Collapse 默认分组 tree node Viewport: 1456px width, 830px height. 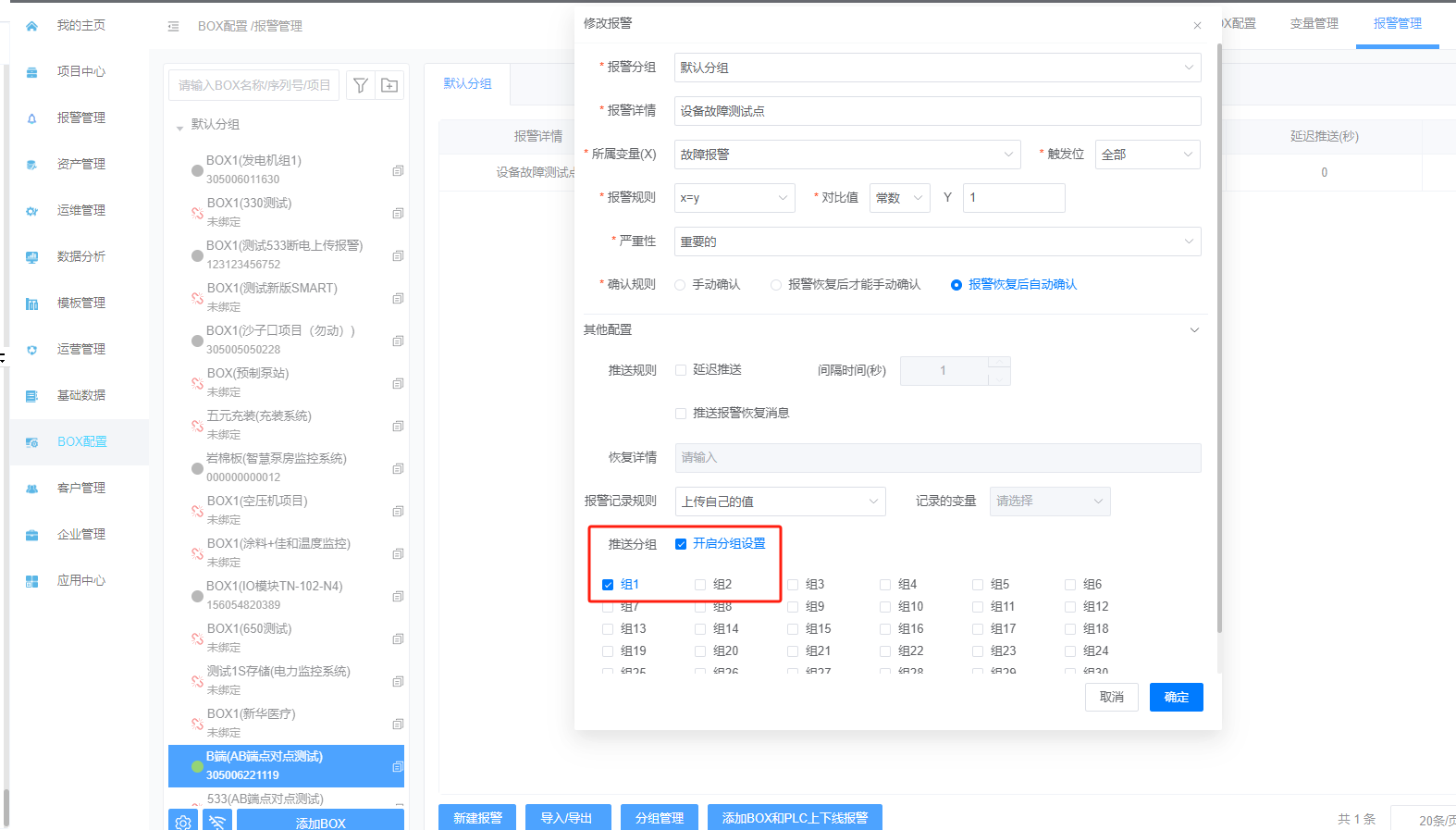tap(179, 127)
